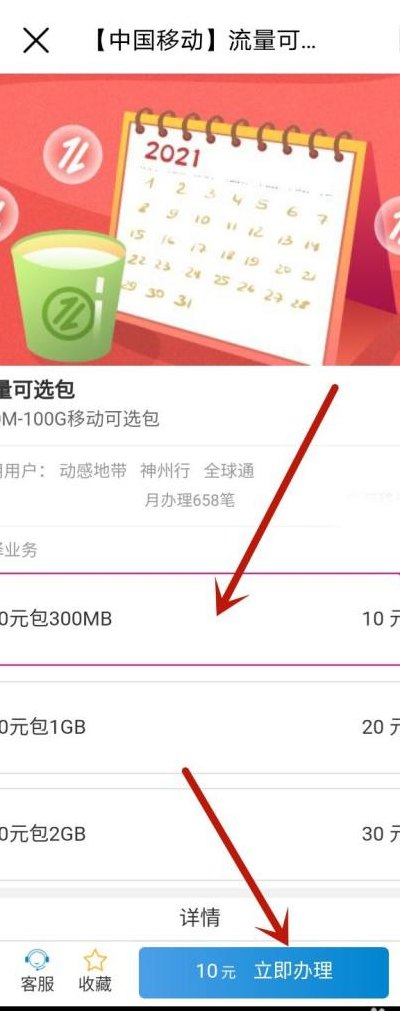Tap the 神州行 user brand label
The width and height of the screenshot is (400, 1011).
[165, 471]
